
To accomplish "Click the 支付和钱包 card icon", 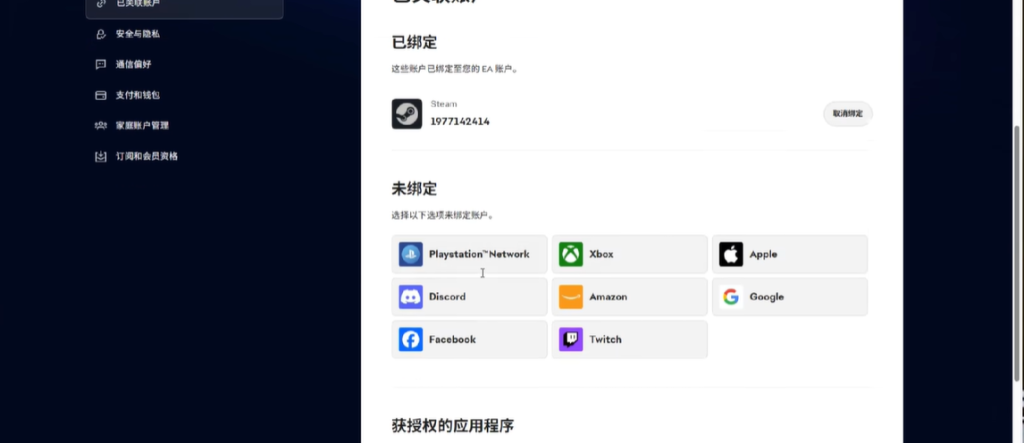I will 101,95.
